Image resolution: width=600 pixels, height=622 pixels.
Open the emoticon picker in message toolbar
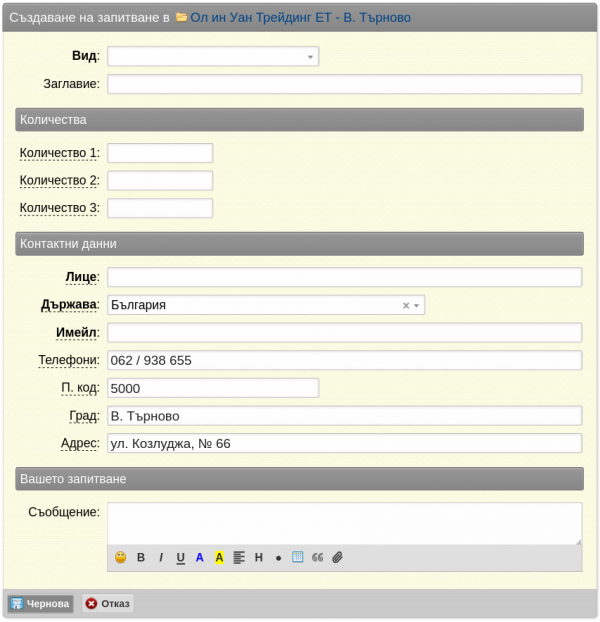[x=121, y=558]
